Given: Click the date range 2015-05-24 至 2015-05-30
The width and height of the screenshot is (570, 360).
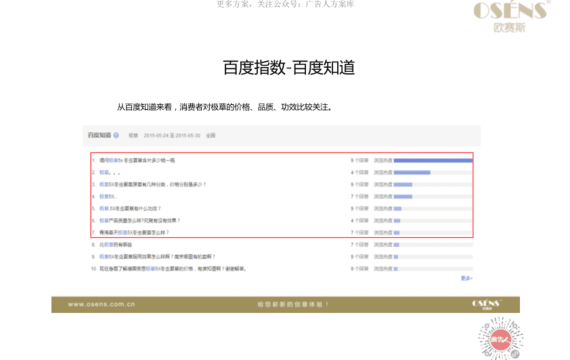Looking at the screenshot, I should coord(172,136).
